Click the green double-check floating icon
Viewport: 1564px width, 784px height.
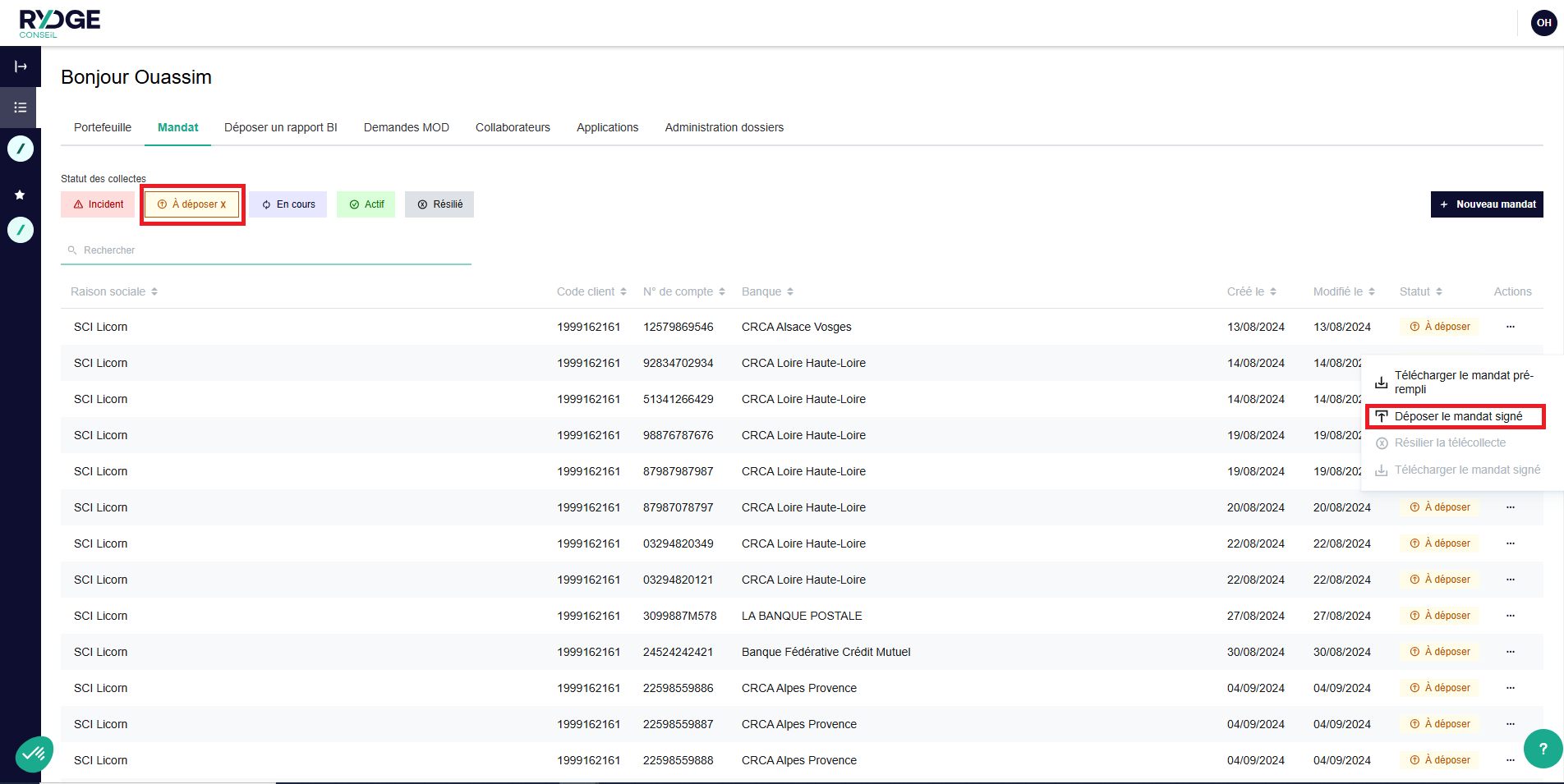(x=34, y=753)
